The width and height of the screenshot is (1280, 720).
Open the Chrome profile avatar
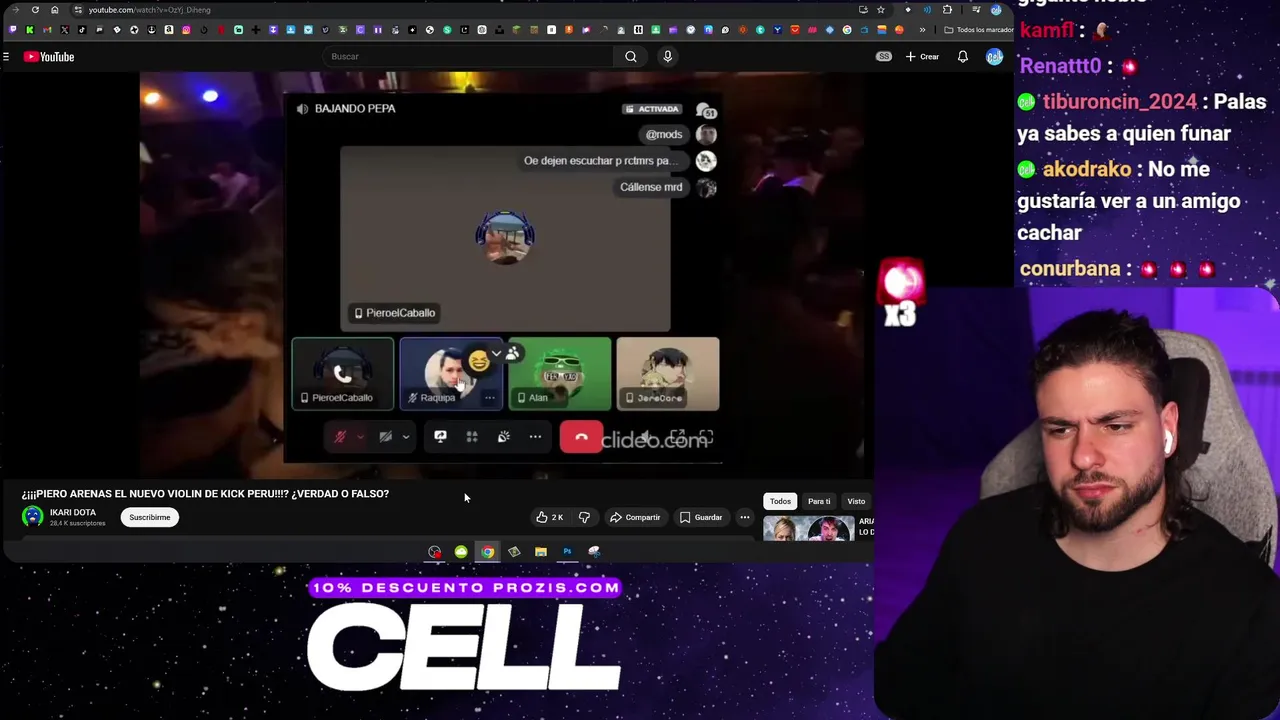pos(996,10)
